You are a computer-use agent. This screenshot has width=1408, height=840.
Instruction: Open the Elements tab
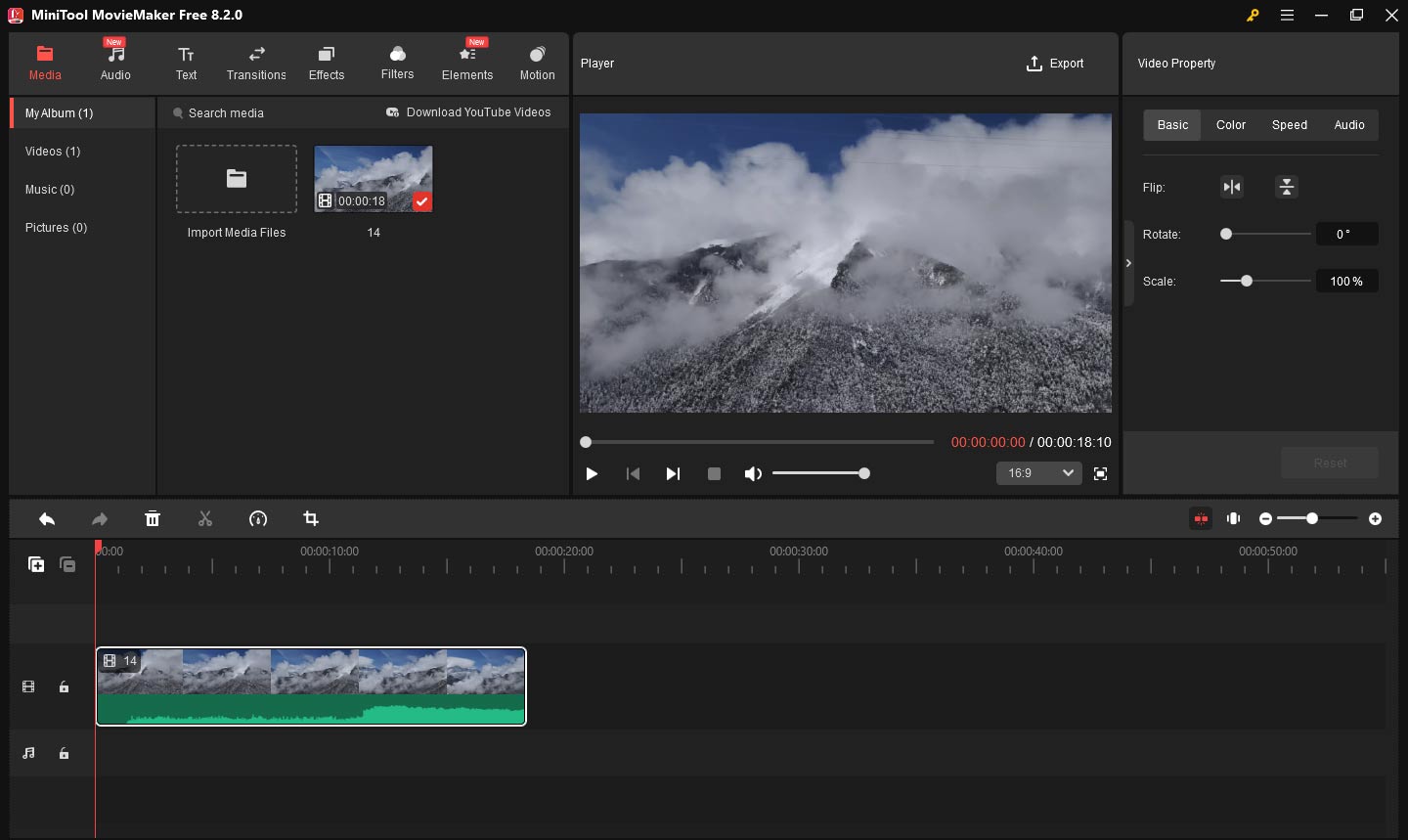tap(467, 63)
